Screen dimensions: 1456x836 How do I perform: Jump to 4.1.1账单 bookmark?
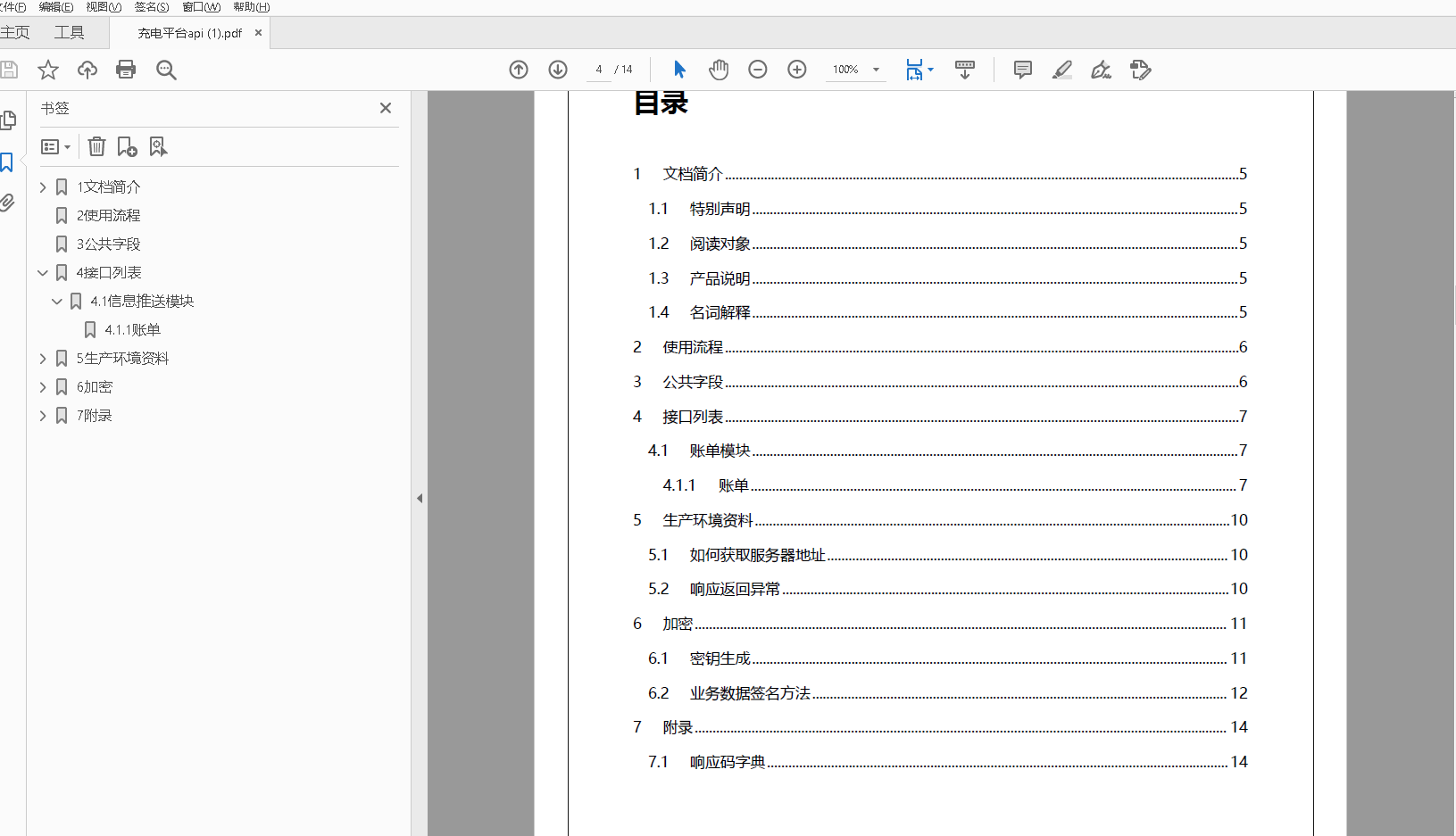[132, 330]
